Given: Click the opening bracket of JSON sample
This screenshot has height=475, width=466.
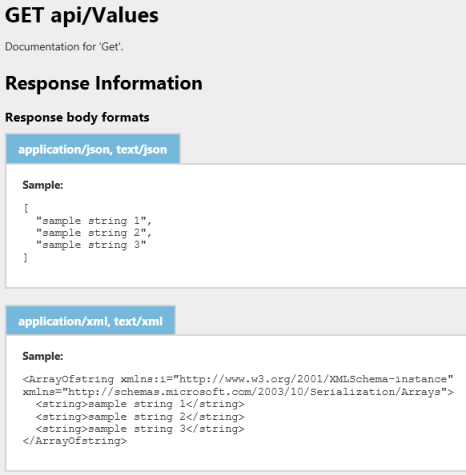Looking at the screenshot, I should click(x=26, y=208).
